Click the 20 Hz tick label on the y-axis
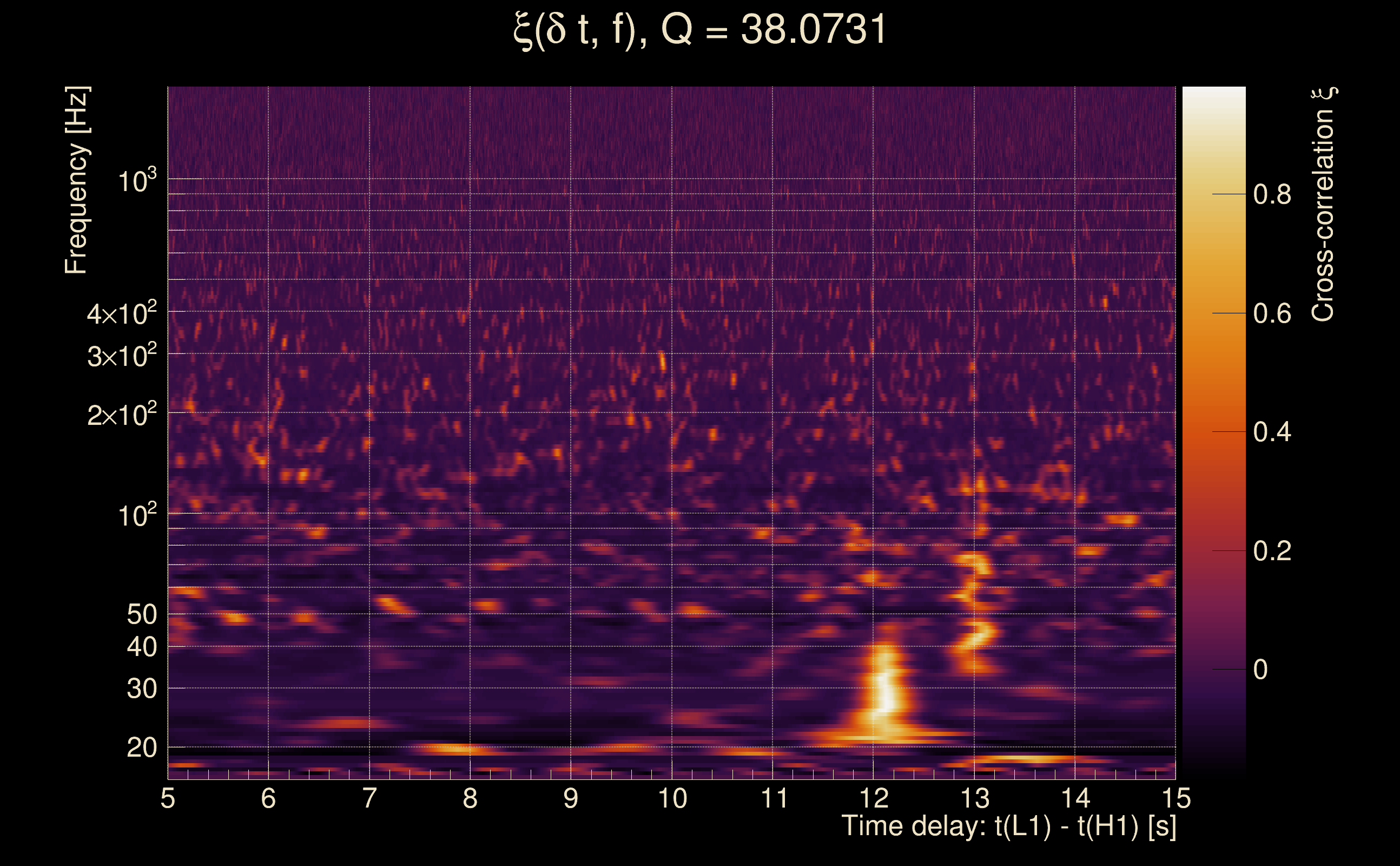The width and height of the screenshot is (1400, 866). point(141,747)
